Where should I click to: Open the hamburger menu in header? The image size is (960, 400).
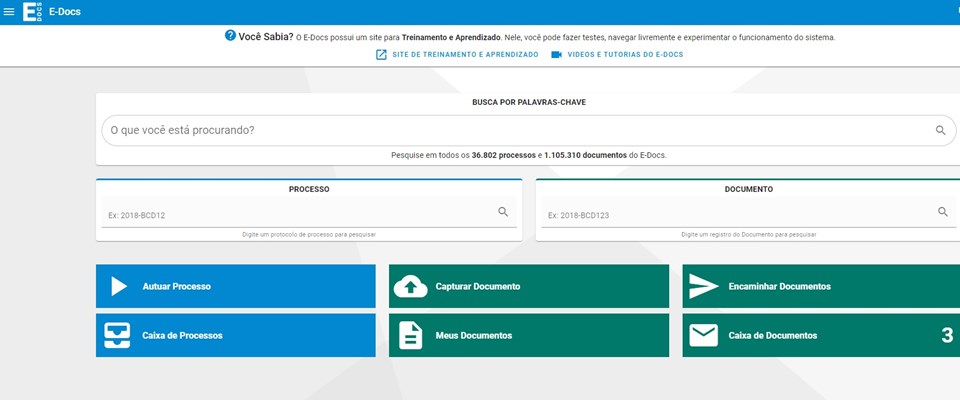click(x=10, y=12)
